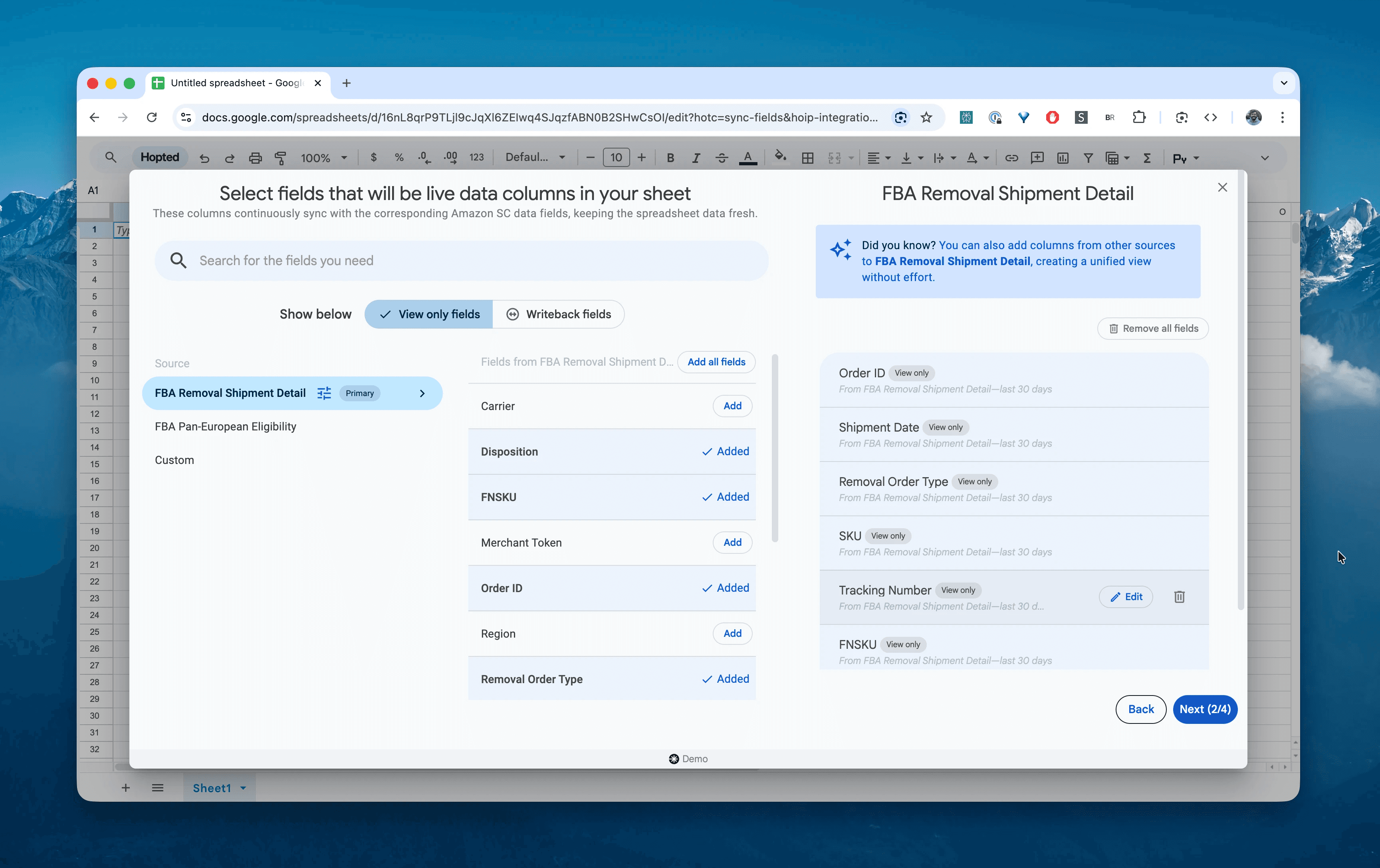The width and height of the screenshot is (1380, 868).
Task: Click the insert comment icon
Action: point(1037,158)
